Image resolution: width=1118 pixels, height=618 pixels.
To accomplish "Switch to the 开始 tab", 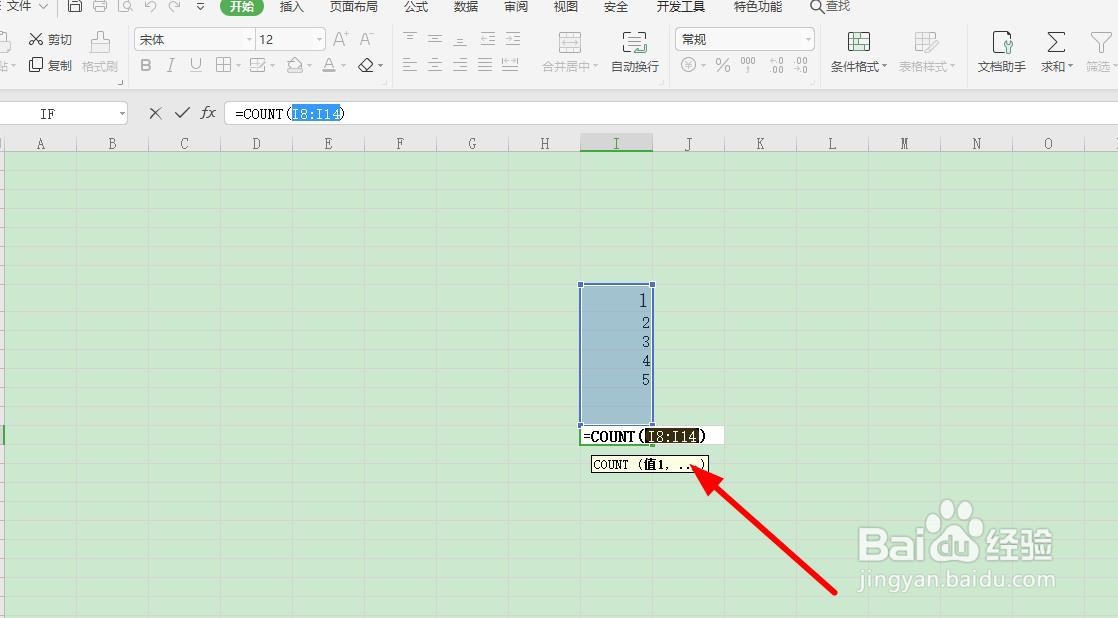I will point(242,7).
